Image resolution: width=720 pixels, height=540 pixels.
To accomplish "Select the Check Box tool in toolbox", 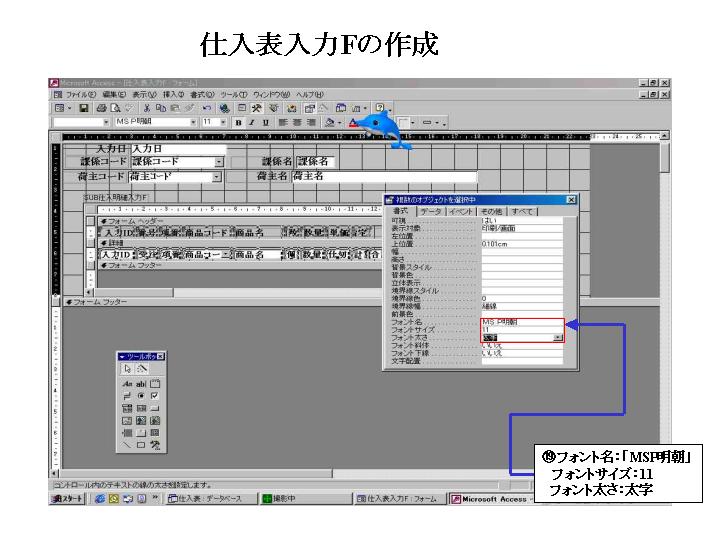I will [x=155, y=396].
